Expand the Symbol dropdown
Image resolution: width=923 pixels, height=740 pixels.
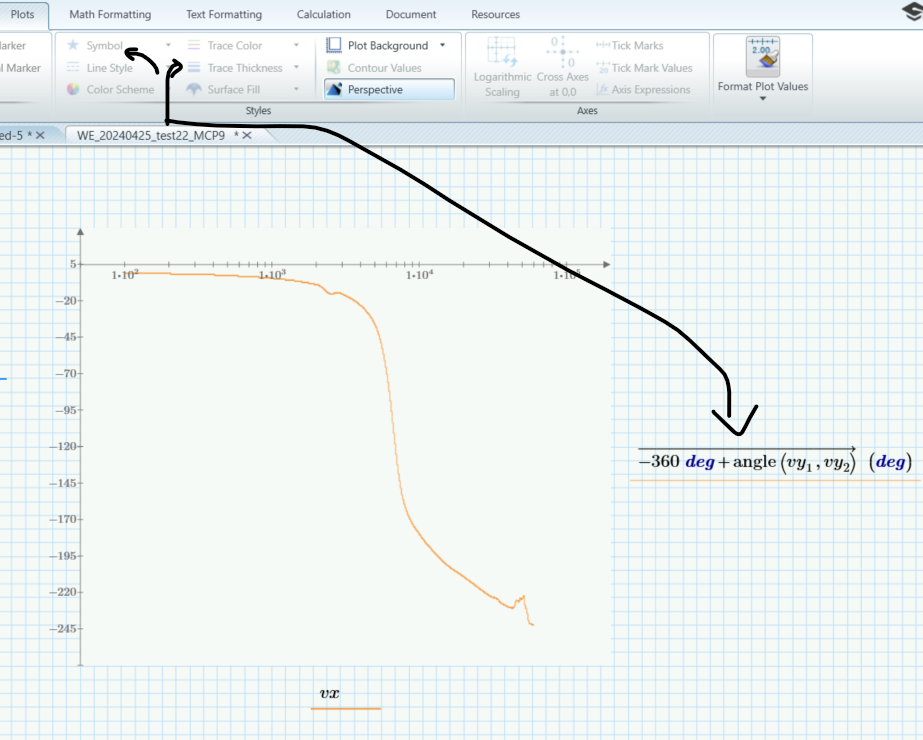click(168, 44)
